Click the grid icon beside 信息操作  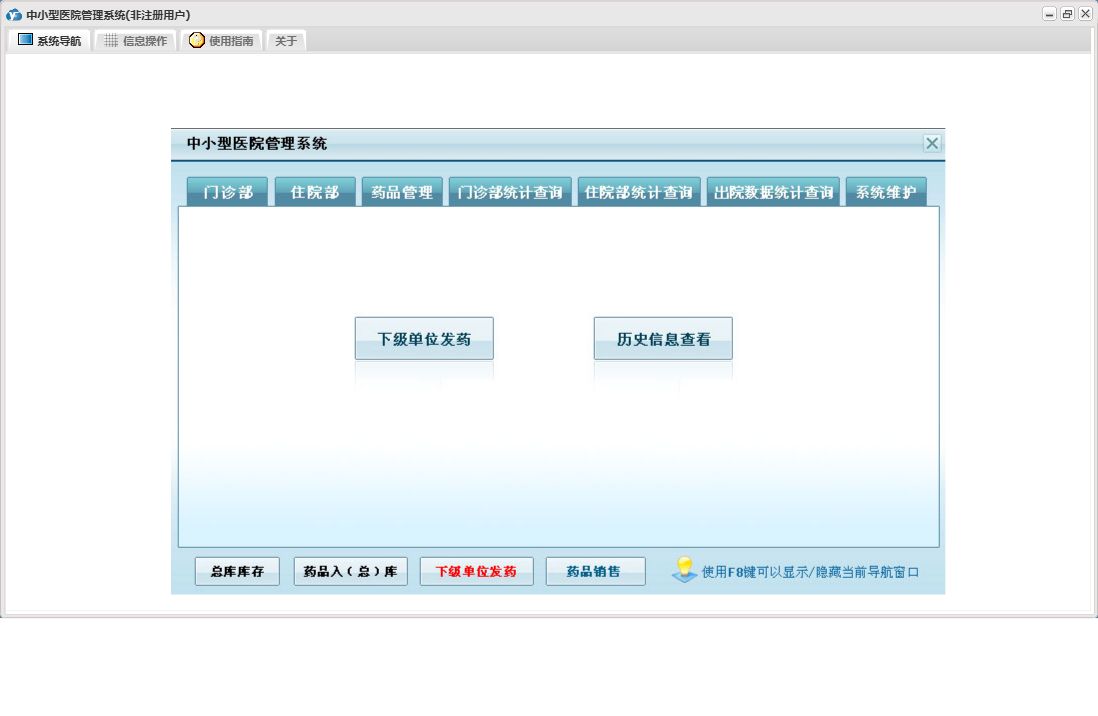pos(111,41)
